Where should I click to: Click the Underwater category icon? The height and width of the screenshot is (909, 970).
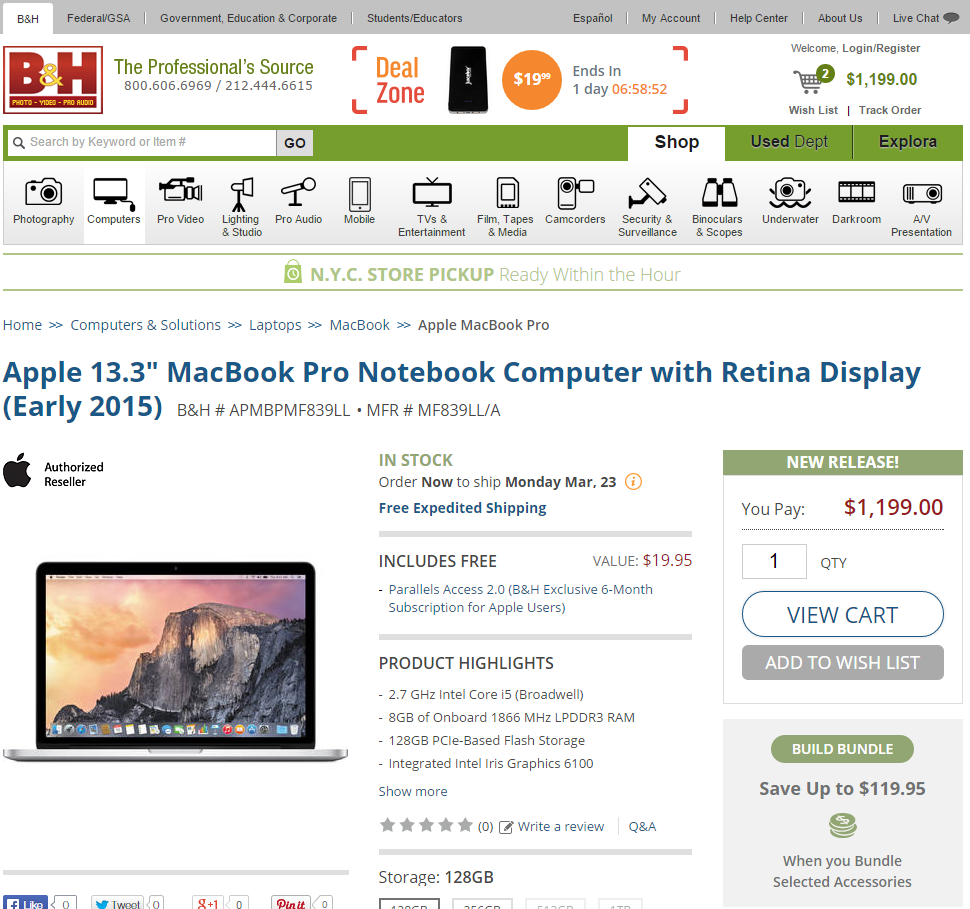click(789, 192)
